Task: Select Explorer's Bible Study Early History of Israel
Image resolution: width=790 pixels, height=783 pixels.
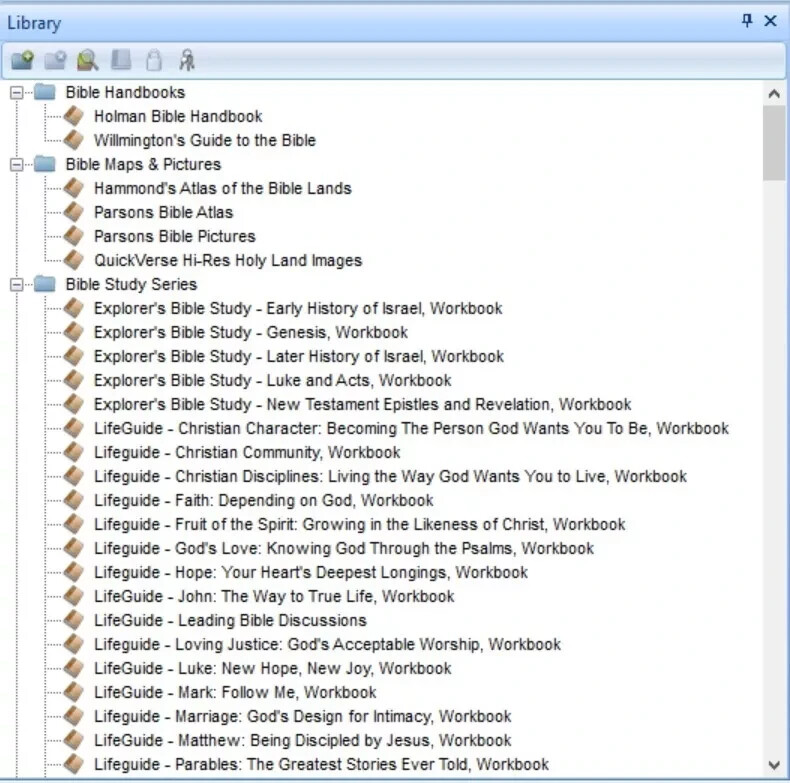Action: (x=298, y=308)
